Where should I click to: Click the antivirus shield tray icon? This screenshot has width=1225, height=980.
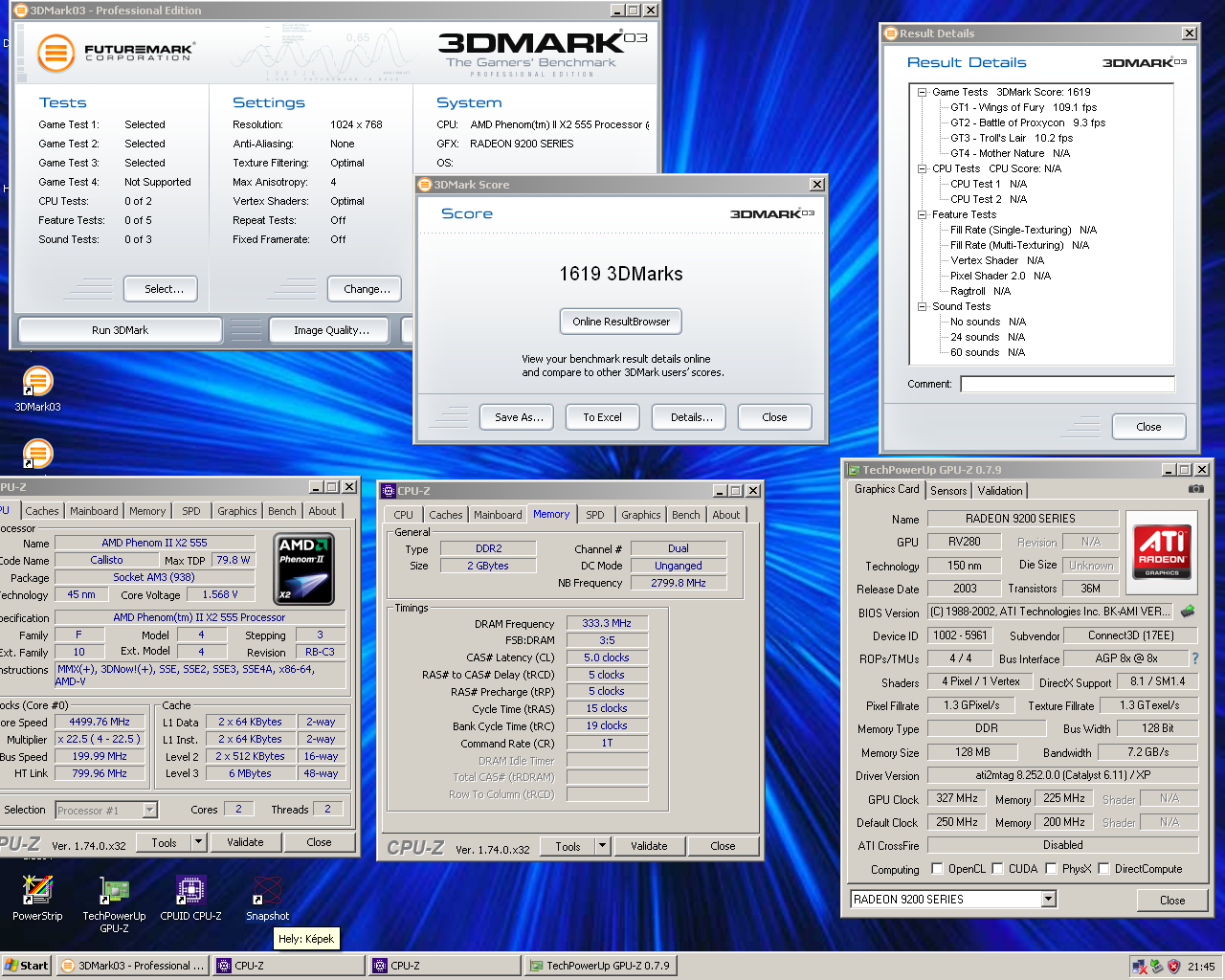click(1173, 966)
